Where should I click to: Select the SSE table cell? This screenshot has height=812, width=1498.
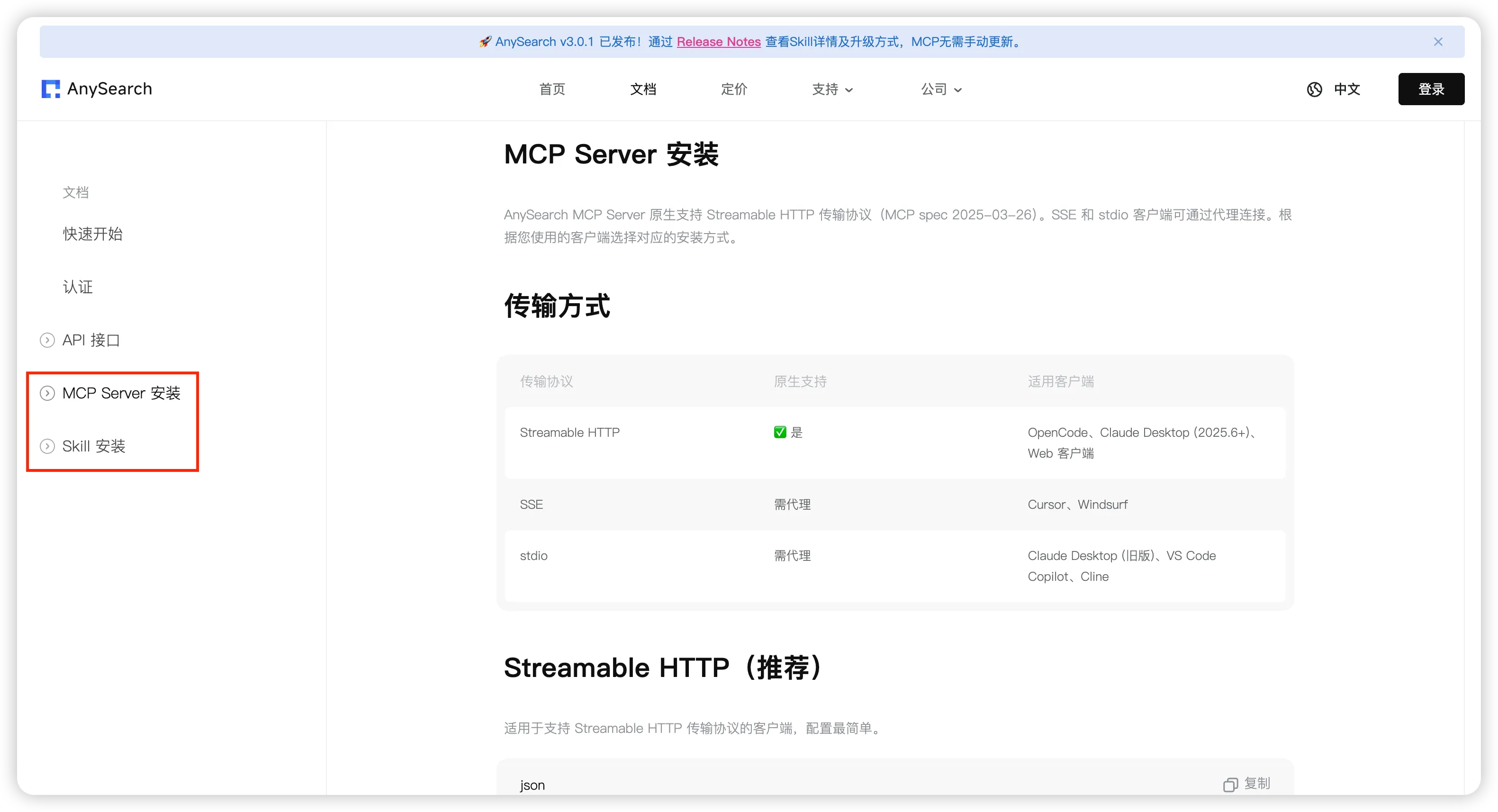point(532,504)
